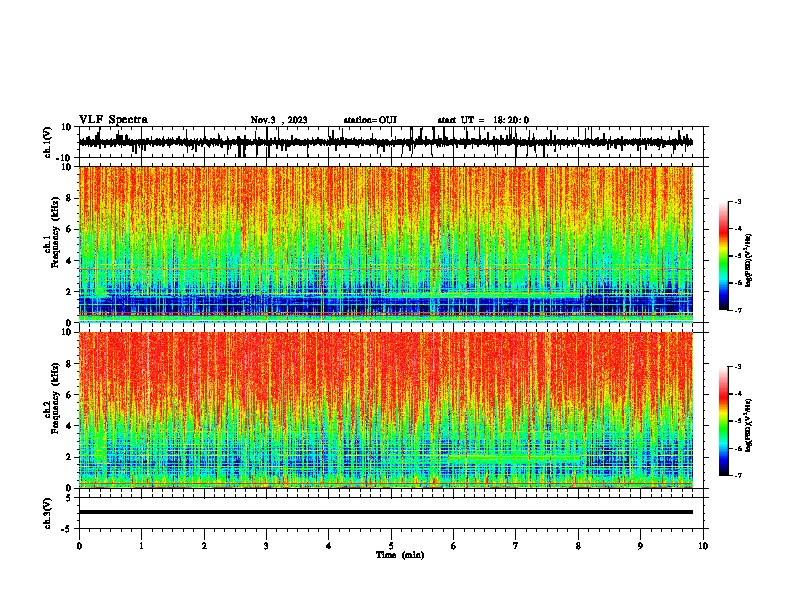Click the ch.2 spectrogram plot
Viewport: 792px width, 612px height.
click(x=386, y=410)
